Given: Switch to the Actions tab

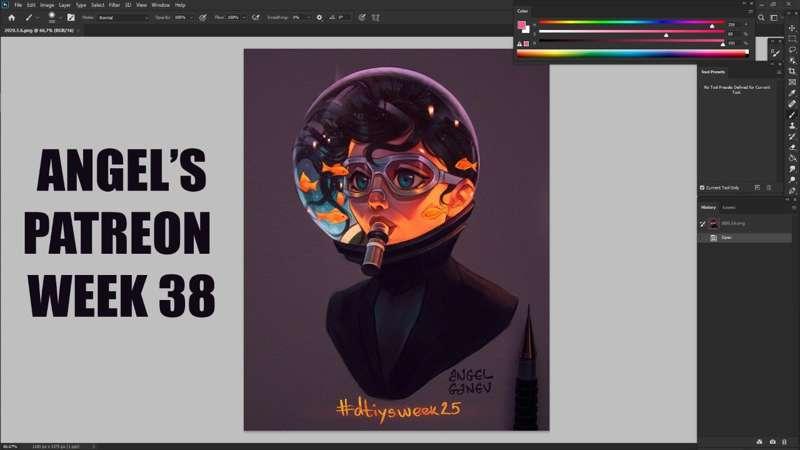Looking at the screenshot, I should tap(729, 208).
